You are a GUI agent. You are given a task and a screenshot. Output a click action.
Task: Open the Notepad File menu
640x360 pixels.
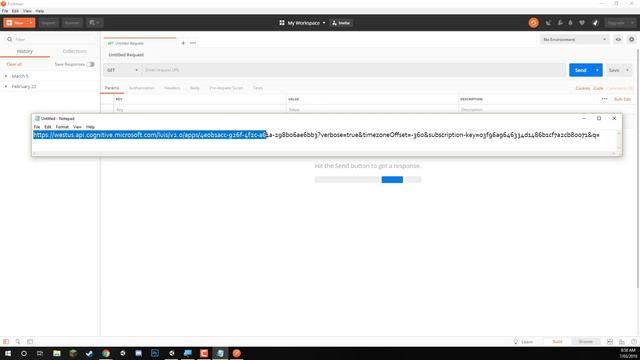click(37, 127)
